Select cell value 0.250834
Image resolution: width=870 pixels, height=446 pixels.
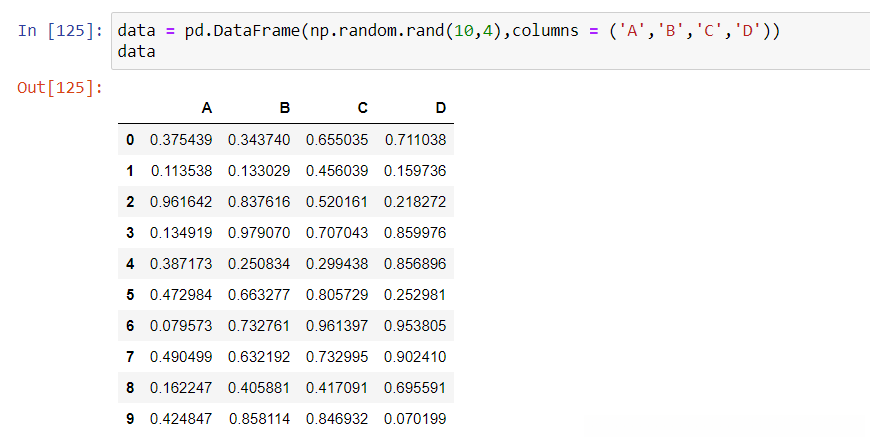[259, 264]
